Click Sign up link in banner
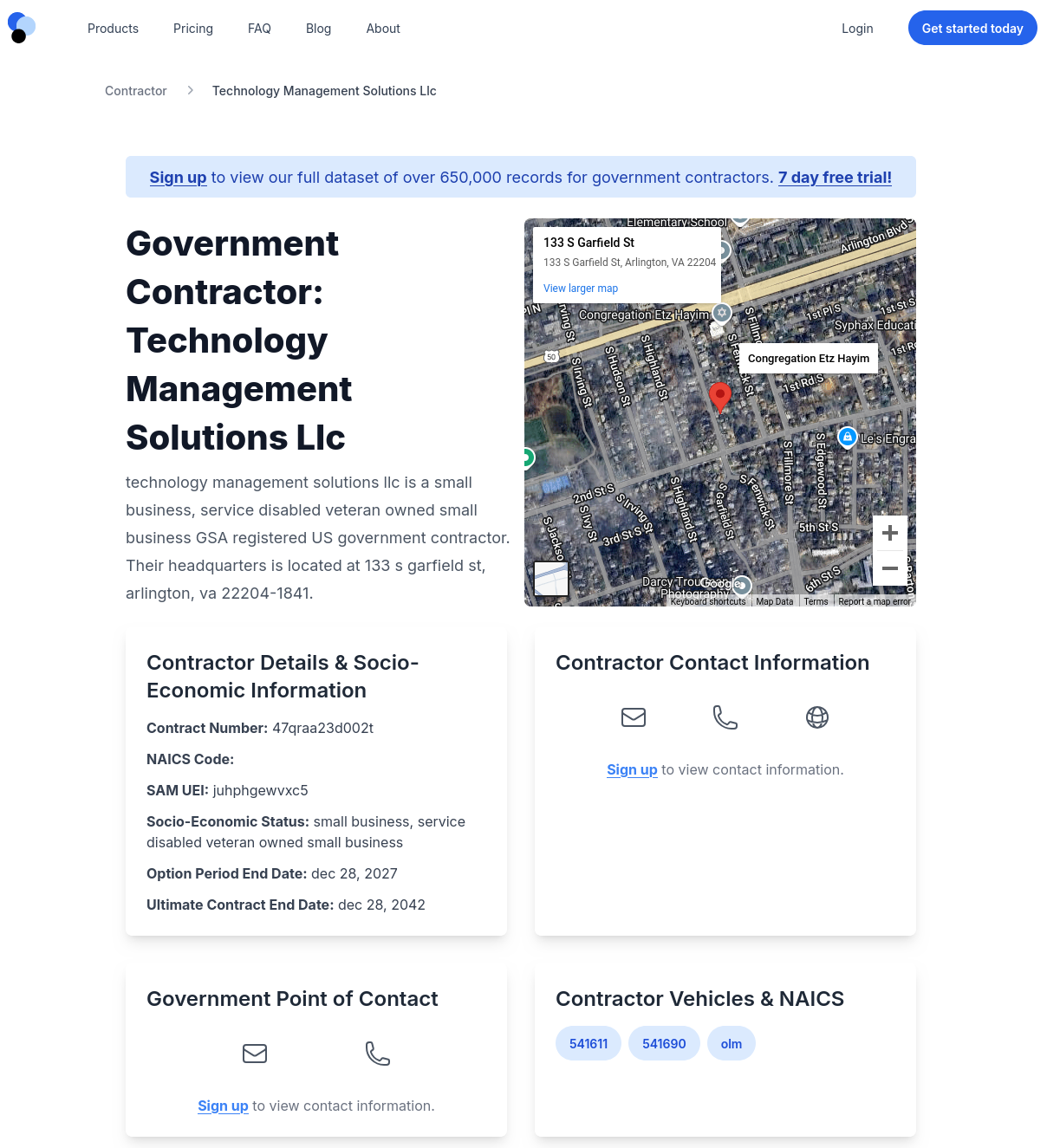Viewport: 1047px width, 1148px height. (178, 178)
